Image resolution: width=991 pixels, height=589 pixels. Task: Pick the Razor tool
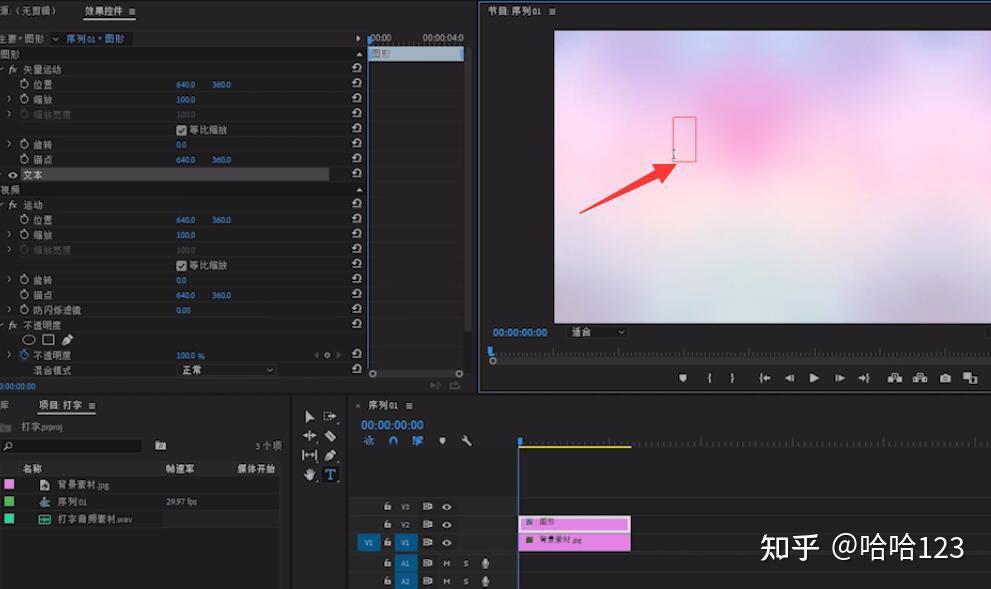330,436
